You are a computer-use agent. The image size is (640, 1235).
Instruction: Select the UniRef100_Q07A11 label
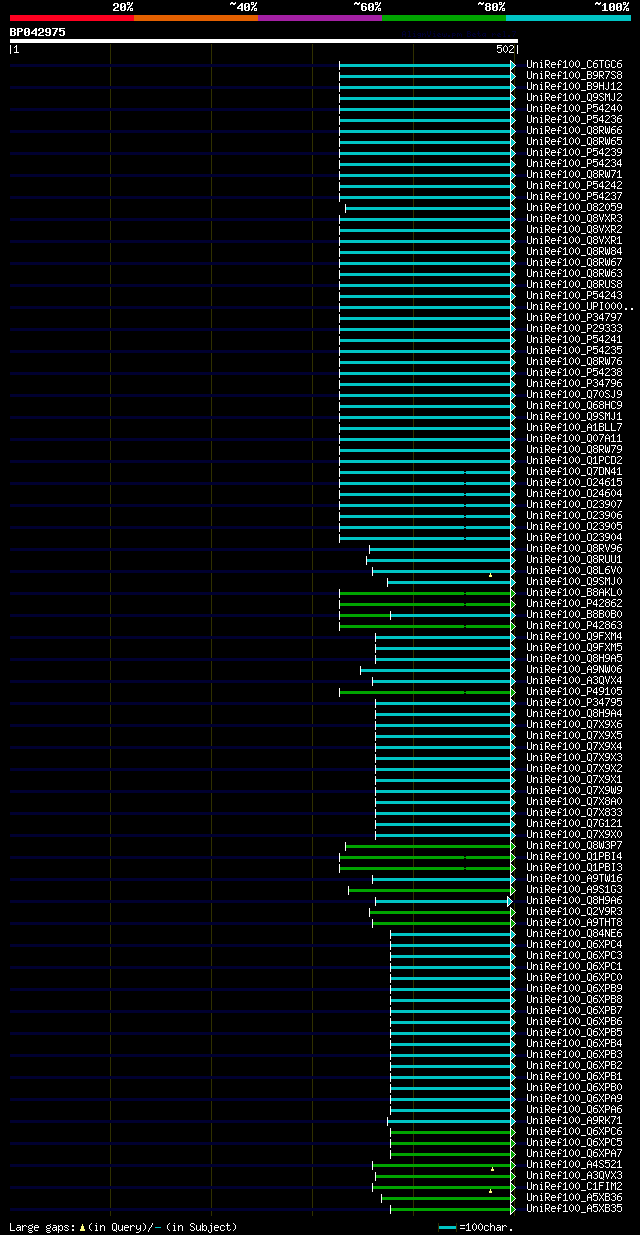pos(574,438)
